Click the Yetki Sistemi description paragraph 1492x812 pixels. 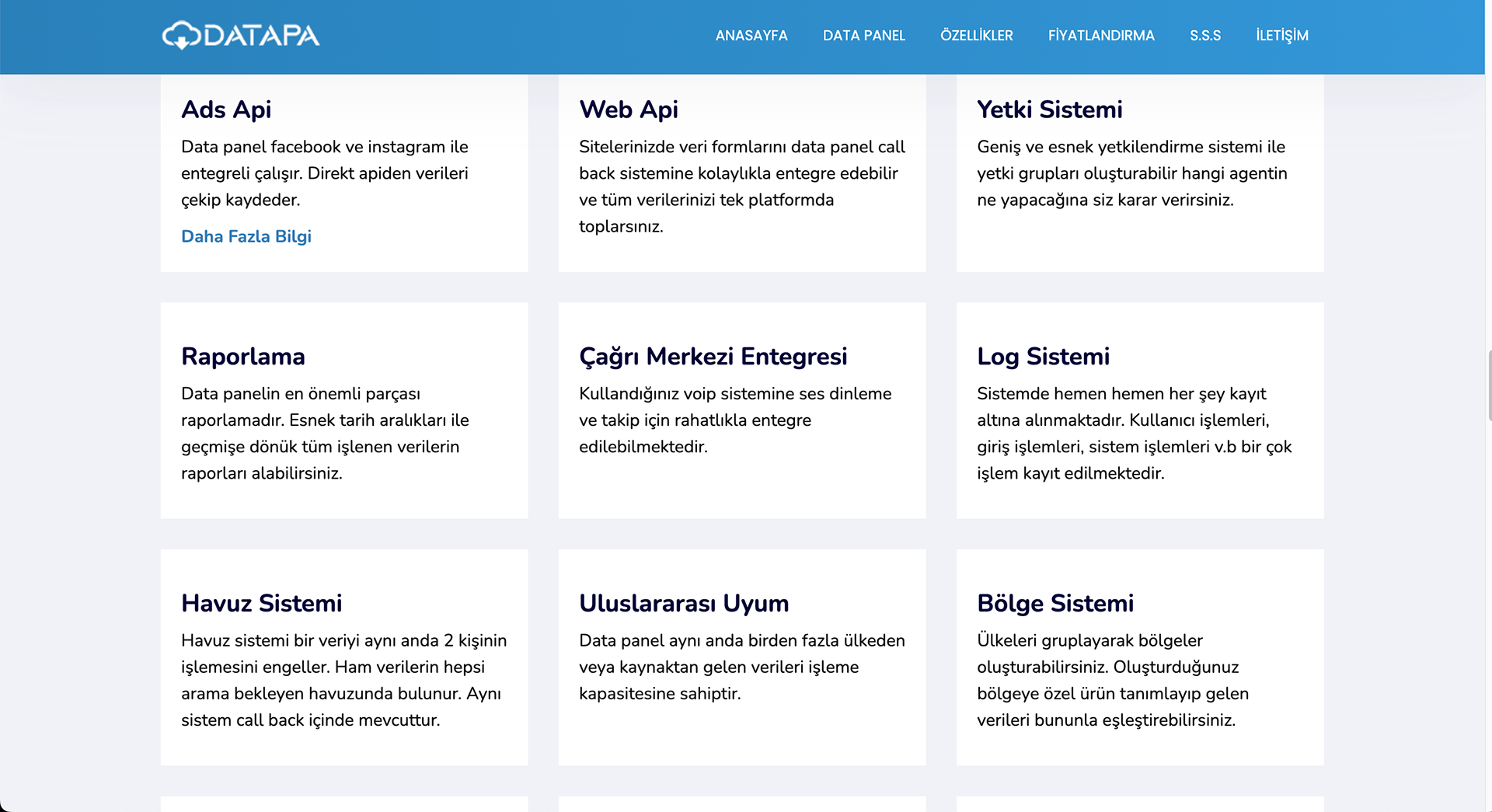1132,173
